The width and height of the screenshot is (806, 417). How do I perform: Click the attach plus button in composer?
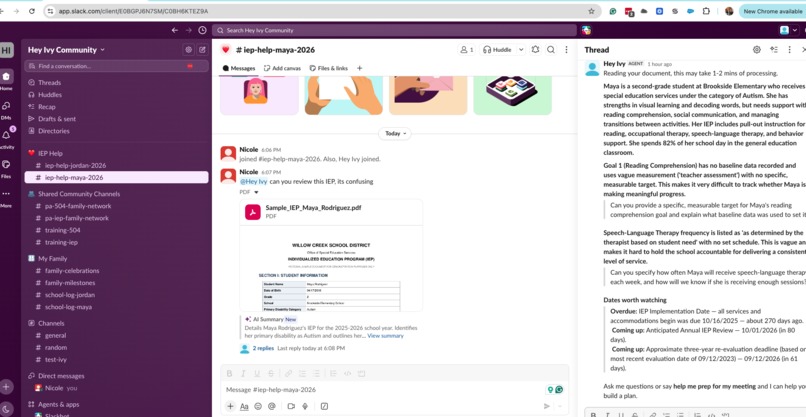(x=230, y=406)
